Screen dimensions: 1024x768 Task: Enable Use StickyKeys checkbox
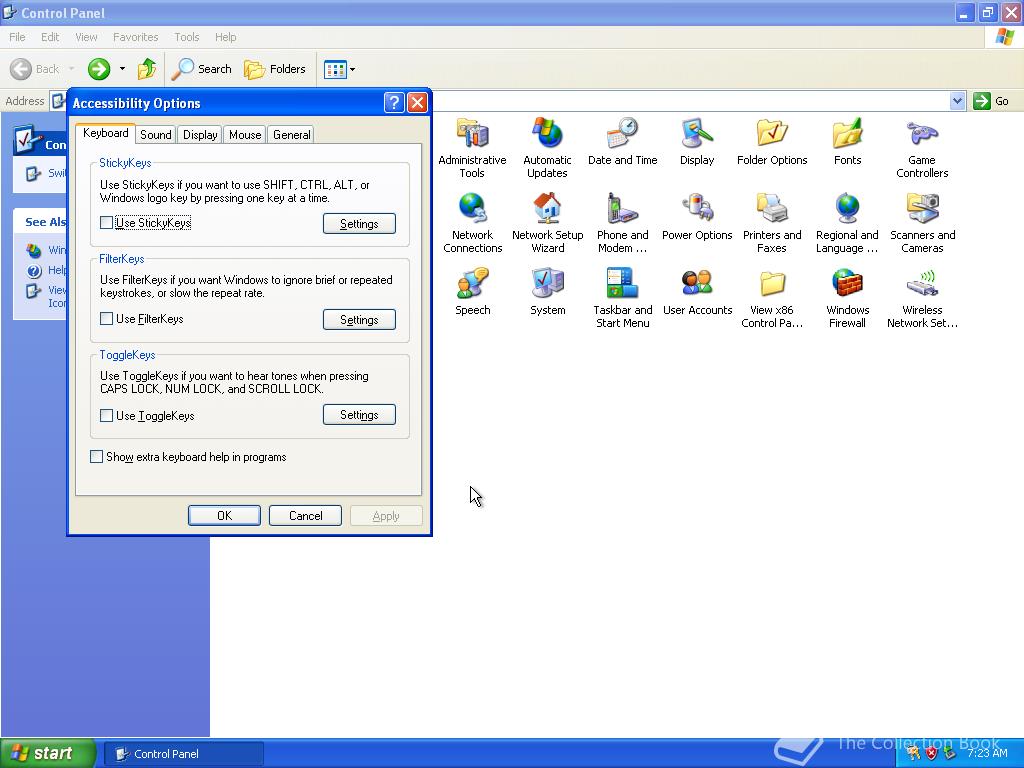pyautogui.click(x=106, y=223)
